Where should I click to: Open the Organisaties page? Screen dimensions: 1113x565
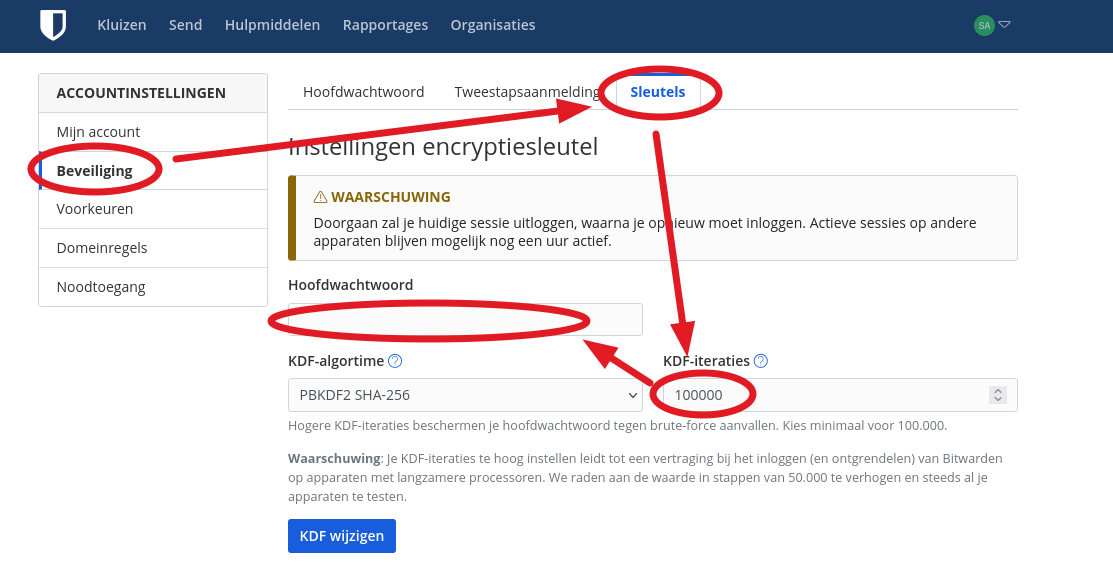pyautogui.click(x=492, y=25)
